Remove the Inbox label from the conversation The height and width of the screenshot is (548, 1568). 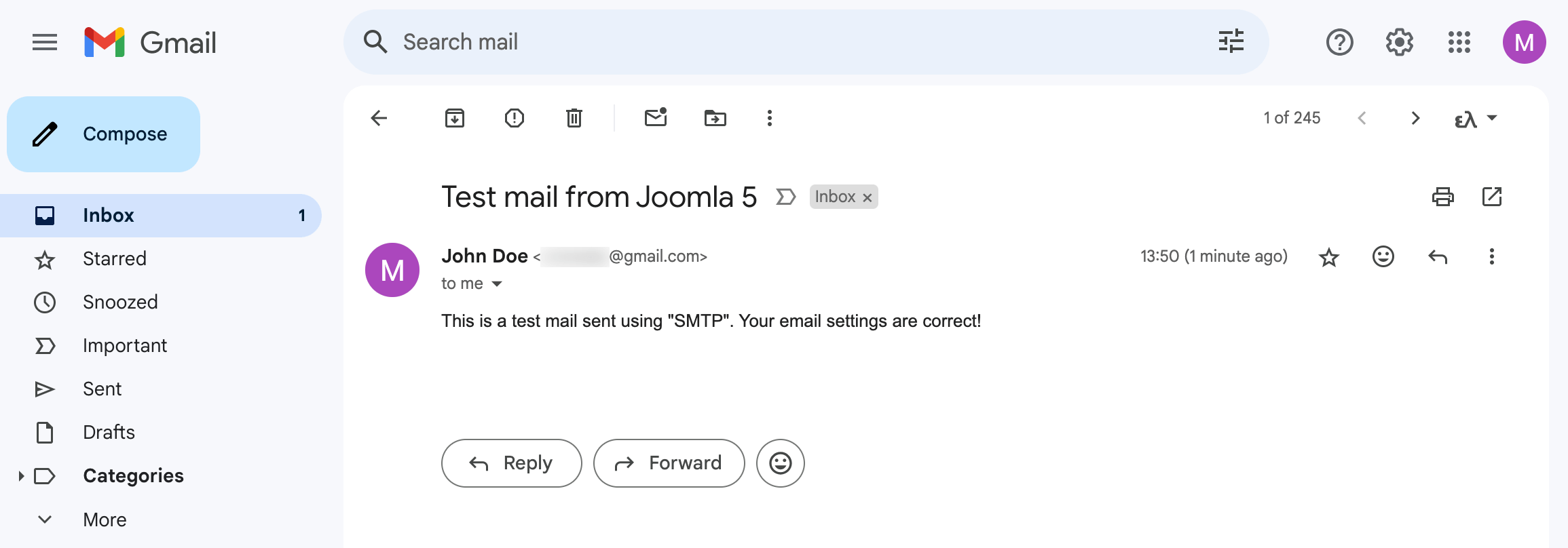click(x=867, y=197)
